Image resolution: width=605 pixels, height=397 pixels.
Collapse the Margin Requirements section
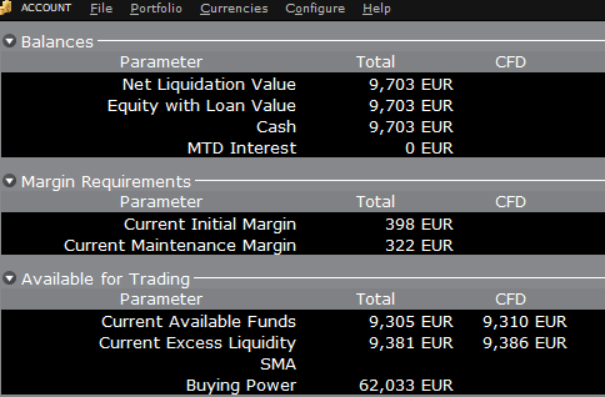point(9,181)
